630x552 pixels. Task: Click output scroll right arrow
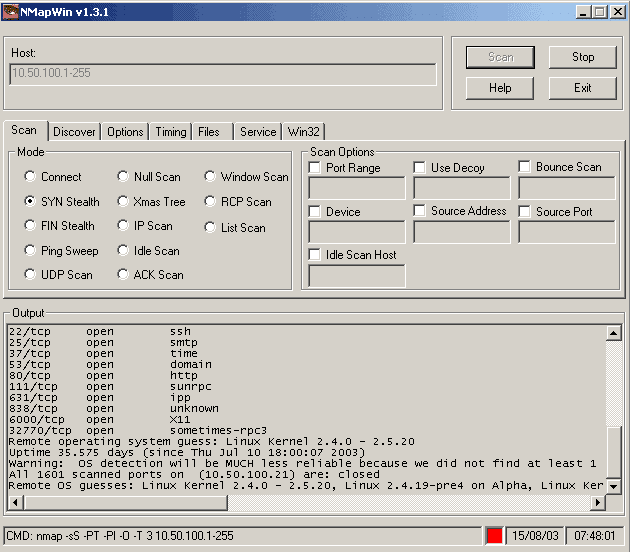pos(598,502)
